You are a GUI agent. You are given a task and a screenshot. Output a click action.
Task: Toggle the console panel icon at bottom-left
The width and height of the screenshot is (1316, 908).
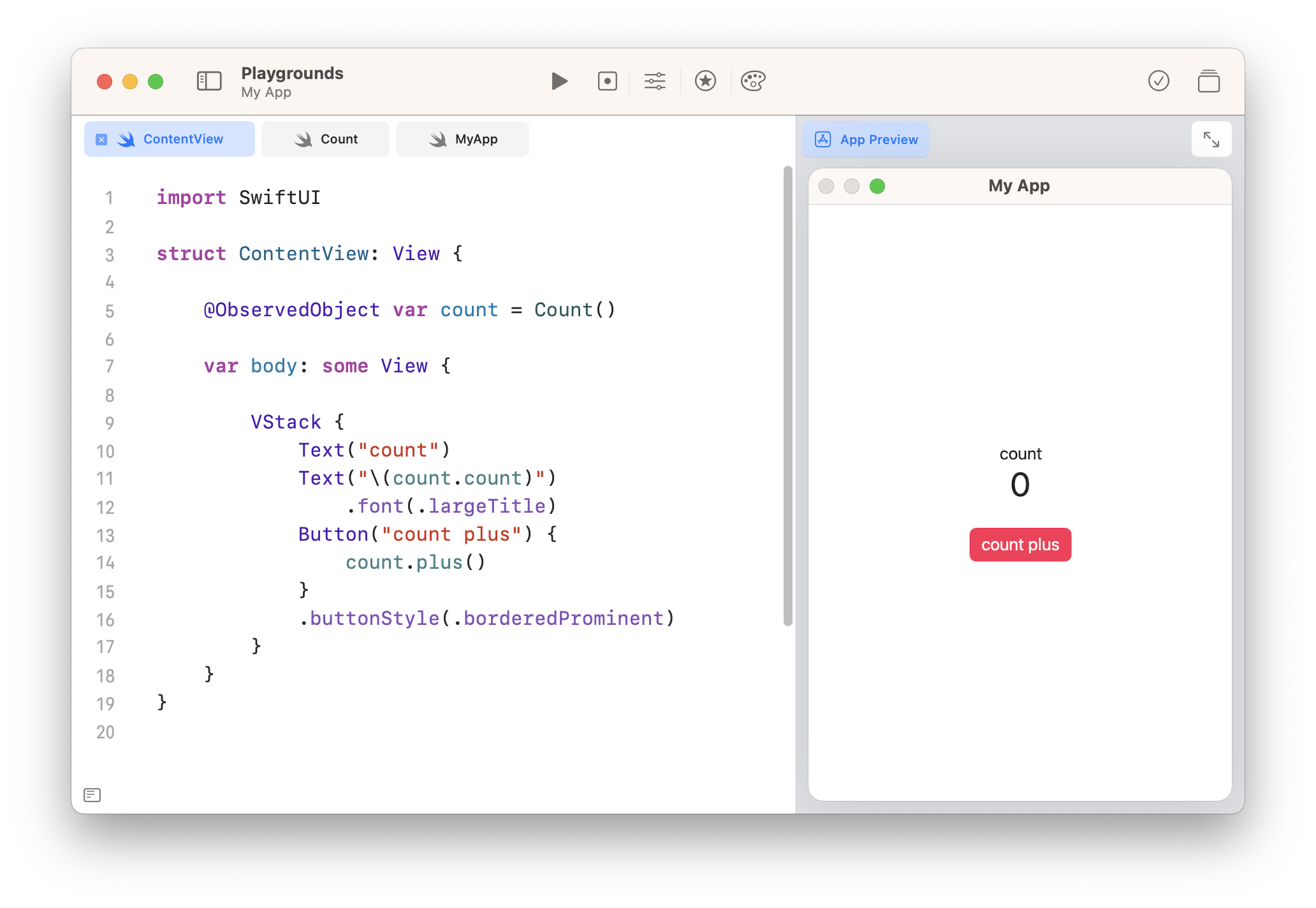click(92, 794)
